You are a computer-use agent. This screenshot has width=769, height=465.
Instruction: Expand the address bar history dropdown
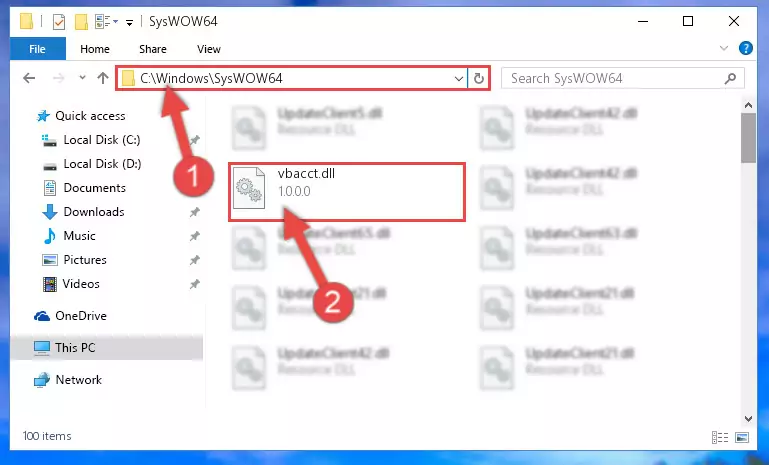(x=459, y=78)
